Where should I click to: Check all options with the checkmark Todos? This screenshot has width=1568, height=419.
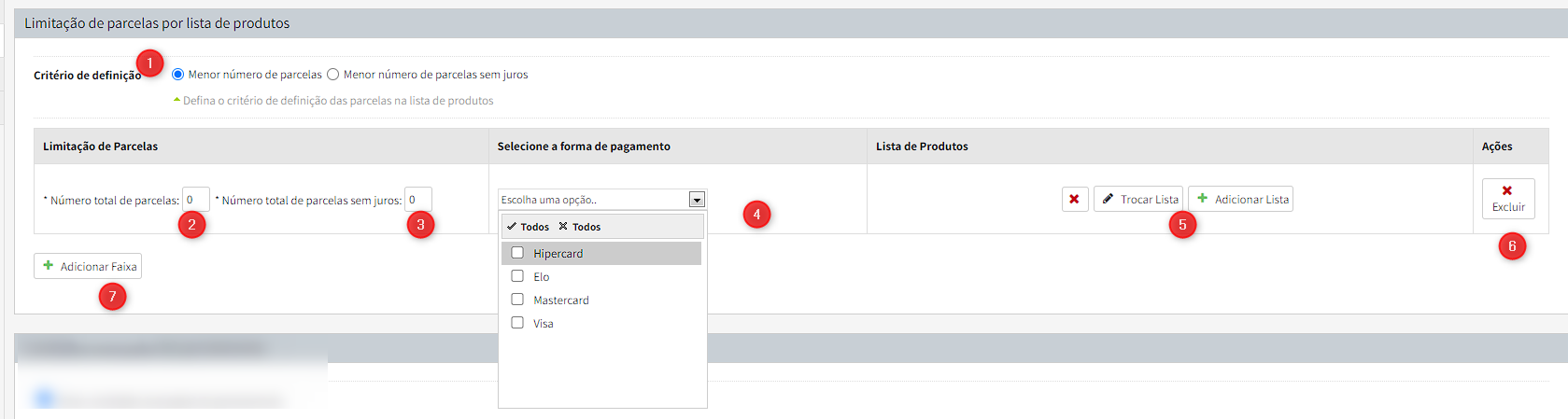coord(529,227)
